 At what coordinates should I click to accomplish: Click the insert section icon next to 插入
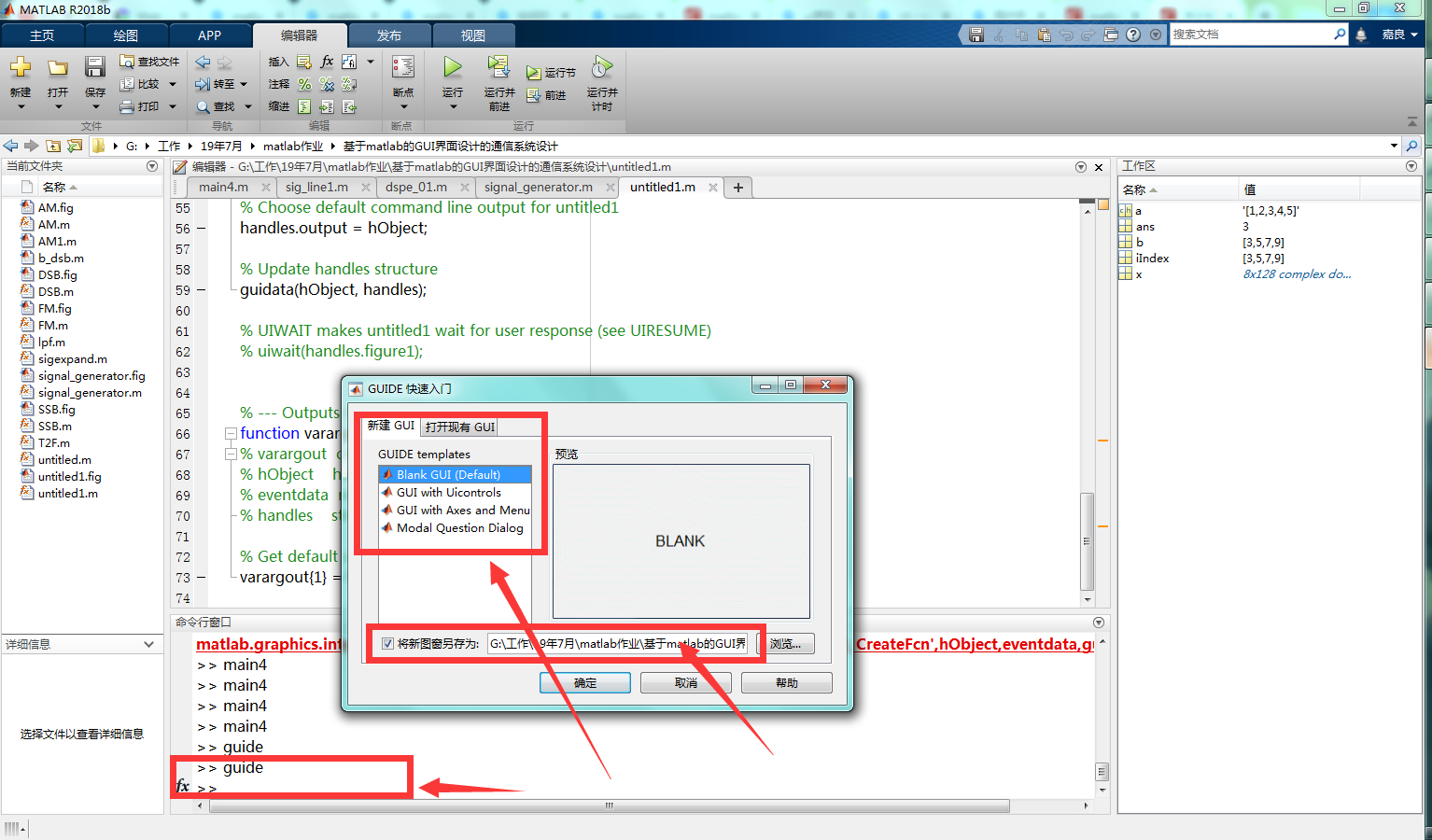click(x=304, y=62)
